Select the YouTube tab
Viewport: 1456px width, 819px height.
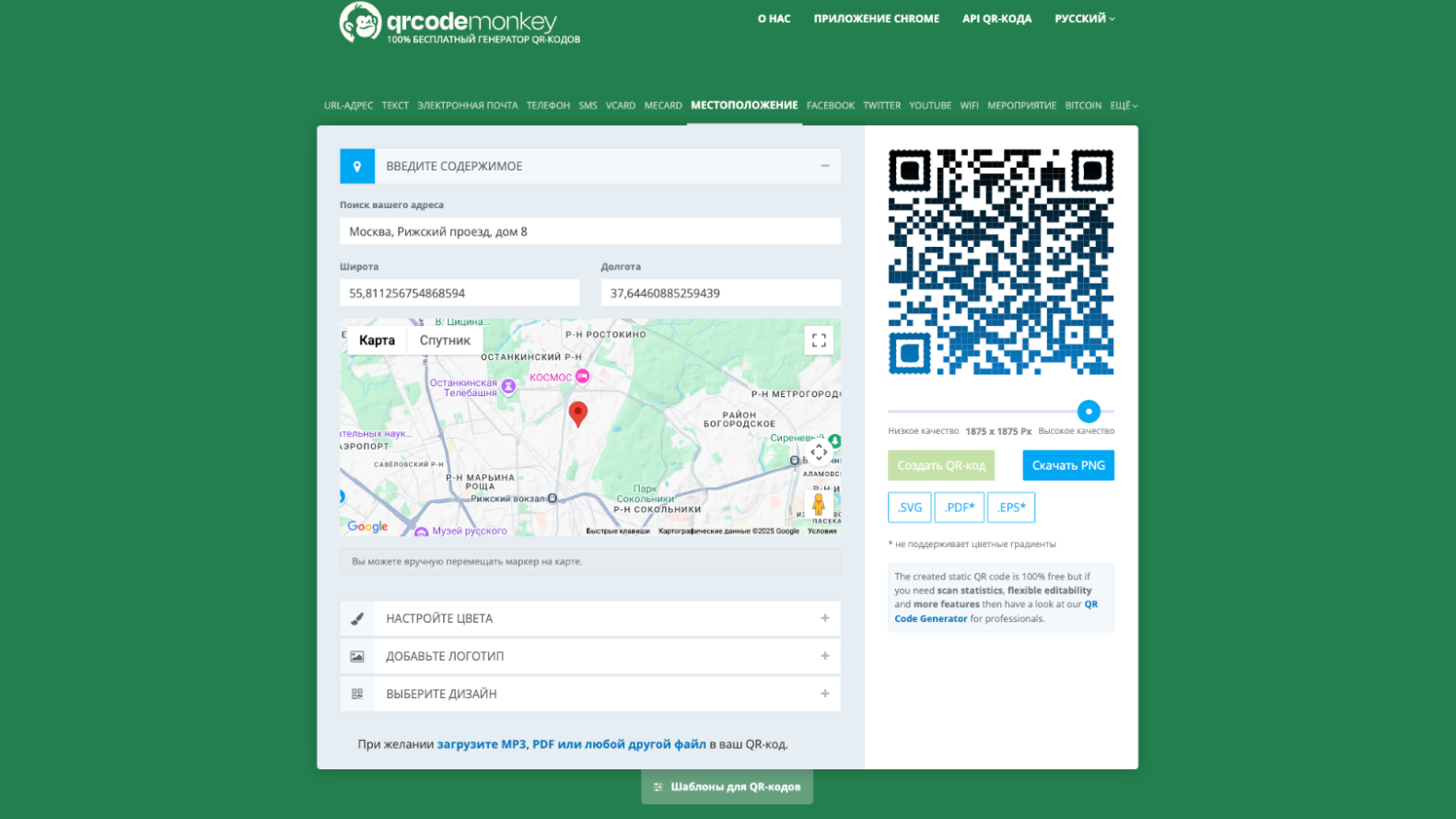[930, 106]
